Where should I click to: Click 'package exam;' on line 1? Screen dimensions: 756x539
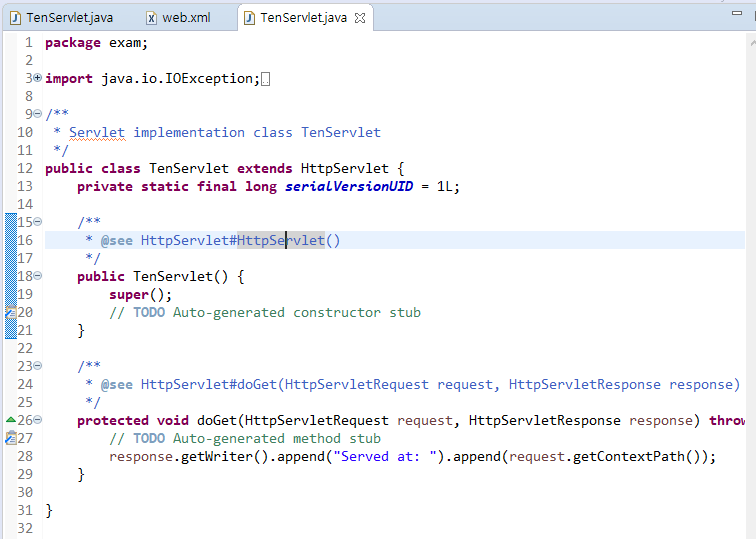point(96,43)
